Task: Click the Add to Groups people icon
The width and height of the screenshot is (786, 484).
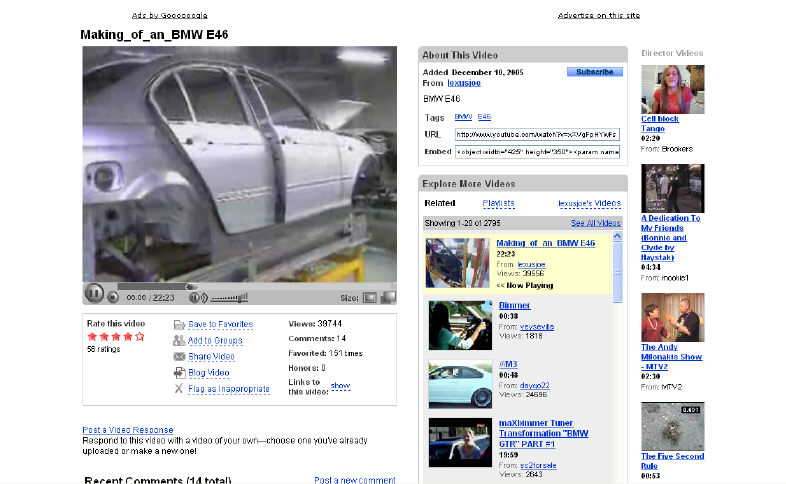Action: pyautogui.click(x=179, y=341)
